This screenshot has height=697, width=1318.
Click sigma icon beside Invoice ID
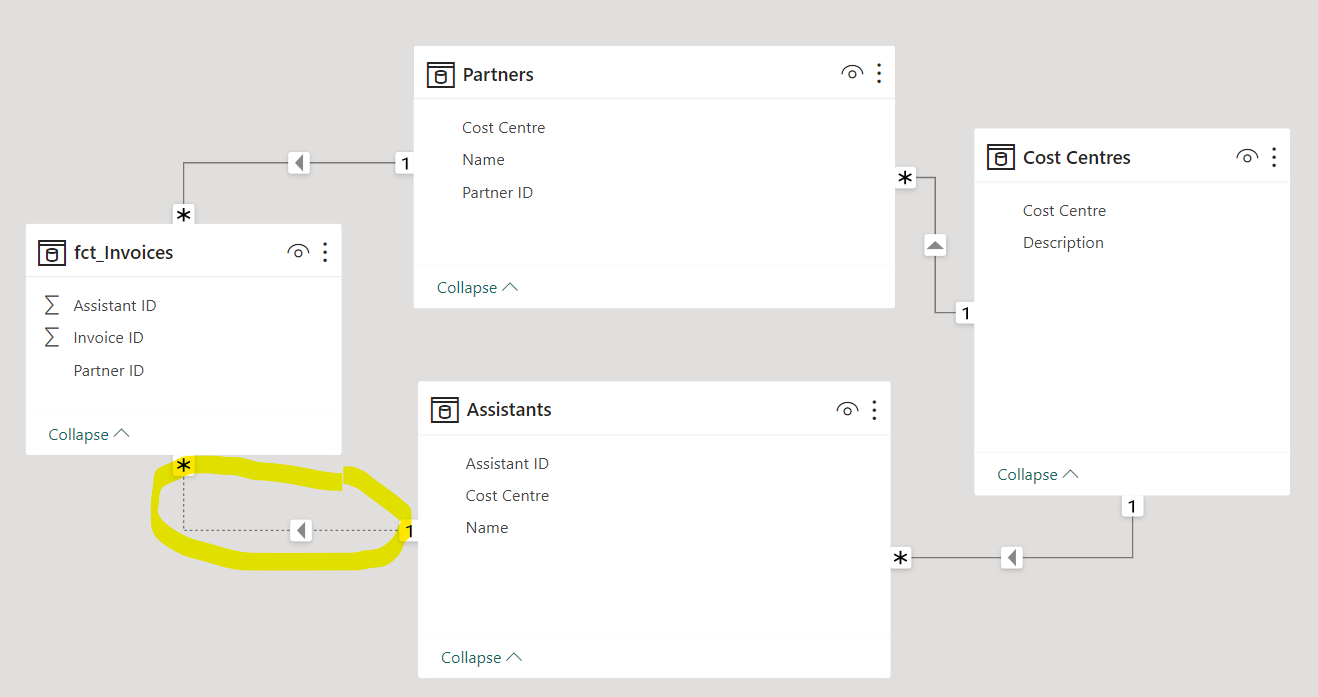coord(52,337)
